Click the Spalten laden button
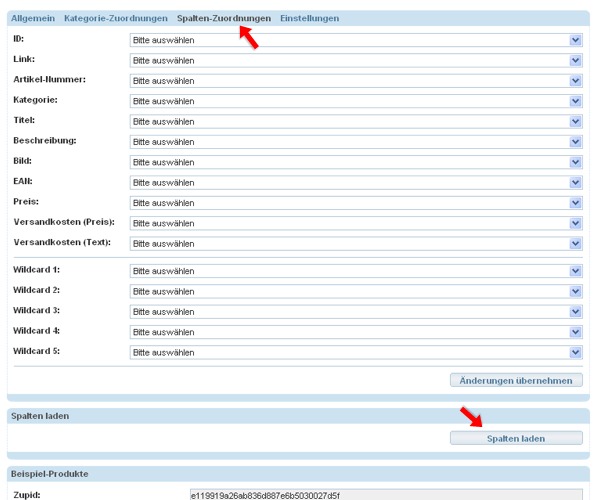600x500 pixels. click(x=516, y=438)
